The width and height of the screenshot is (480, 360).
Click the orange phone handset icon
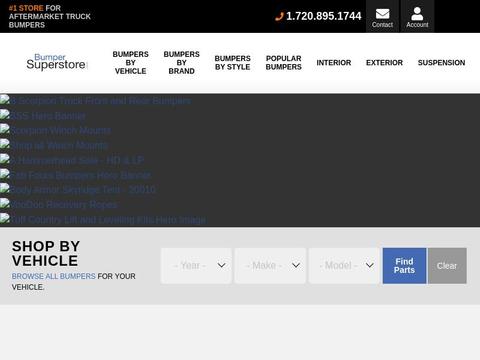[x=279, y=16]
